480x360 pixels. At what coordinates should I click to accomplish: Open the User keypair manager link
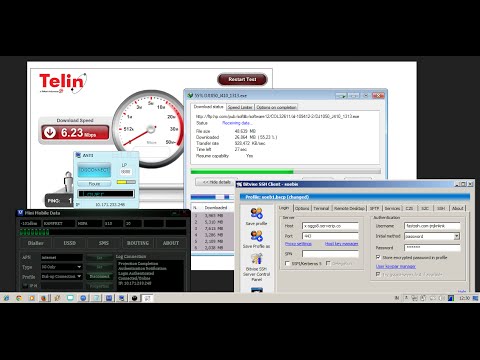tap(396, 266)
